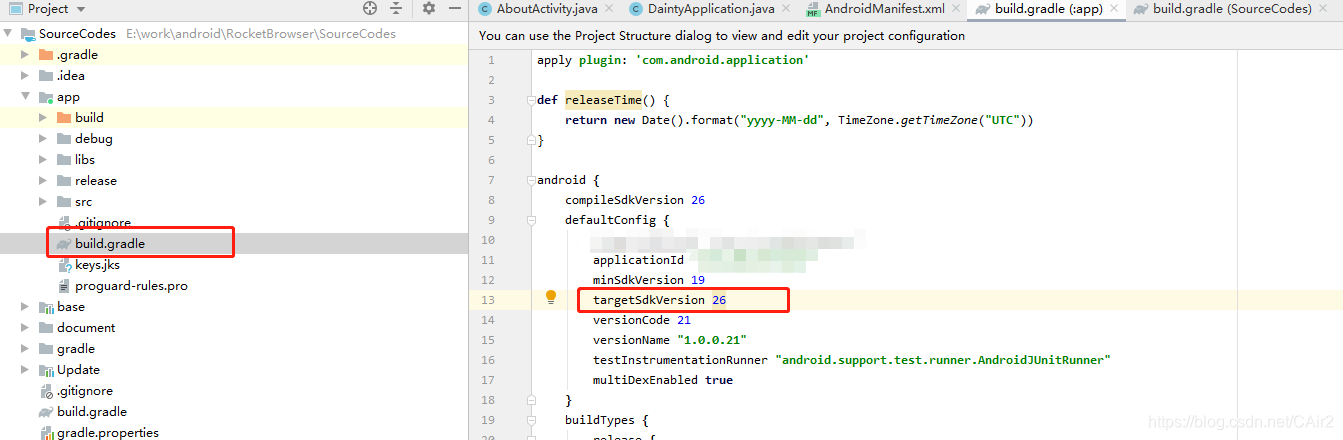Click the testInstrumentationRunner code line
This screenshot has width=1343, height=440.
click(x=852, y=360)
